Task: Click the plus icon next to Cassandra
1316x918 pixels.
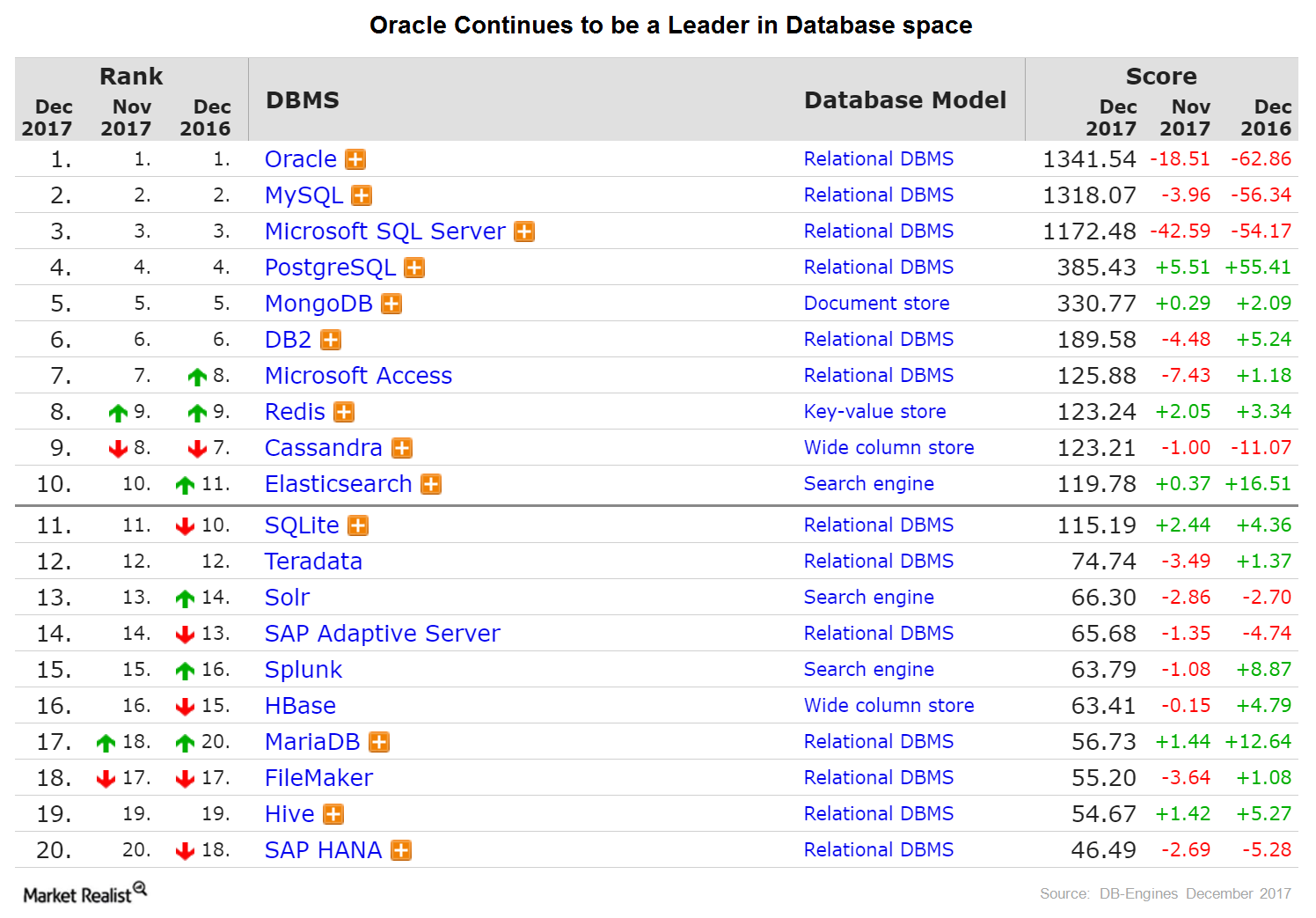Action: [x=402, y=448]
